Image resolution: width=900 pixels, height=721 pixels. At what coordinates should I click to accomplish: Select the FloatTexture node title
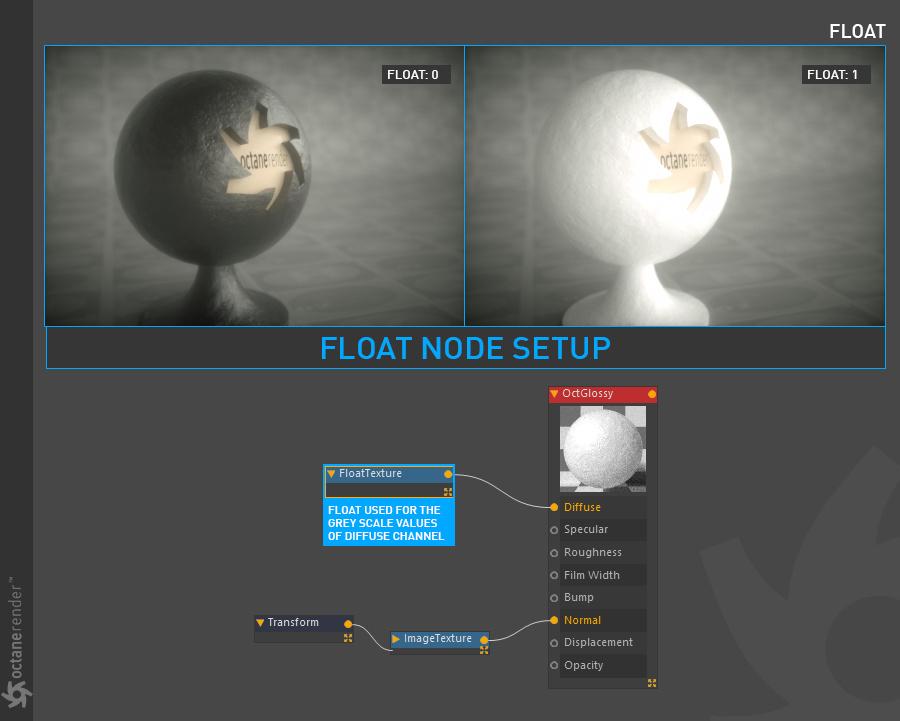pos(370,474)
